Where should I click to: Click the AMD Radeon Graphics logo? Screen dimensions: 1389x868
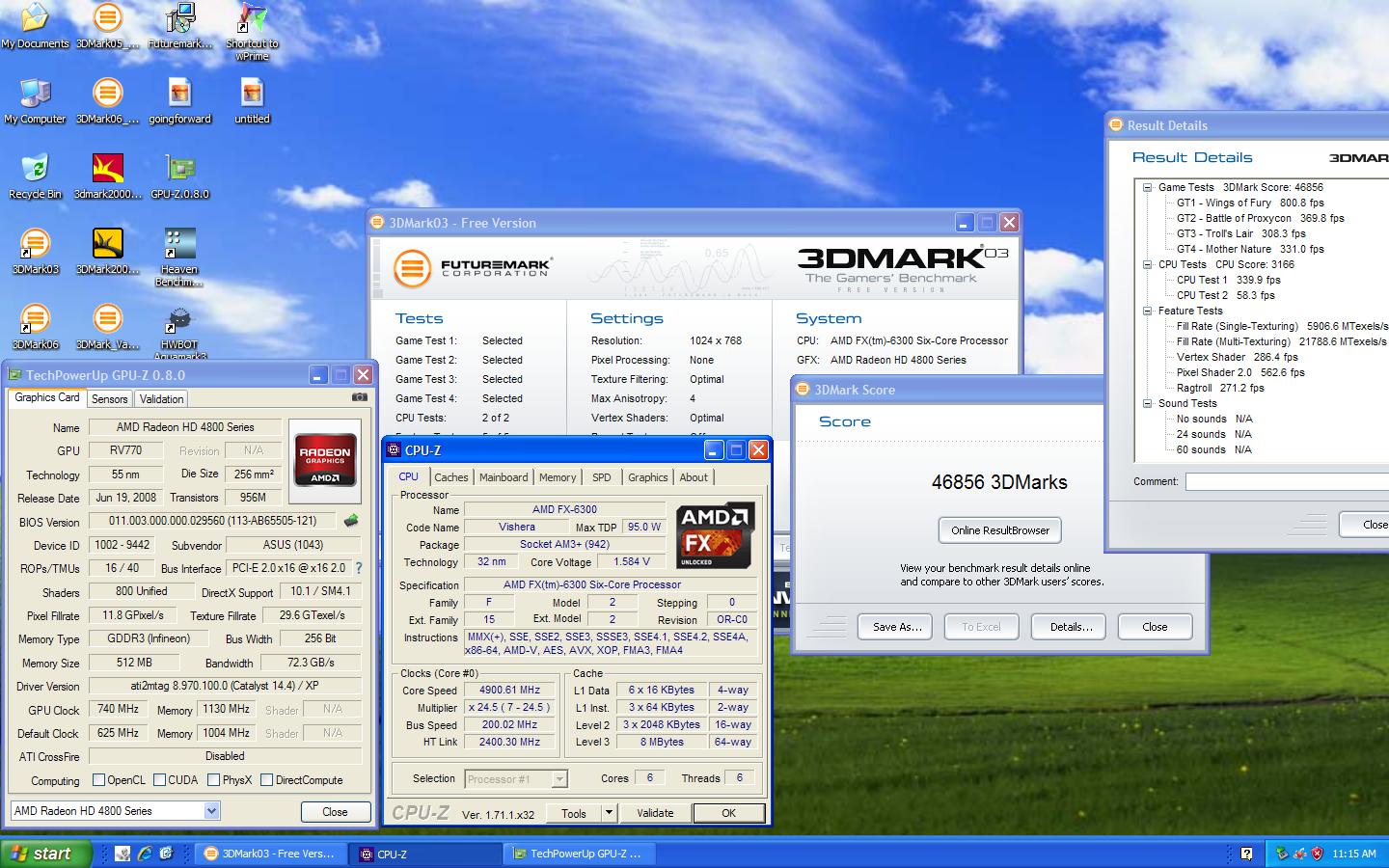point(325,461)
